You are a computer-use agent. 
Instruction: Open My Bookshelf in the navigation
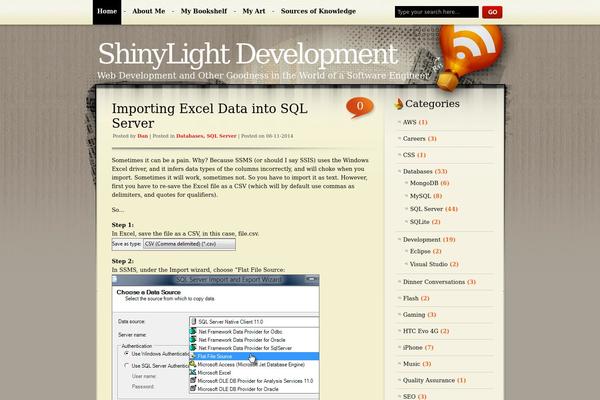click(204, 11)
